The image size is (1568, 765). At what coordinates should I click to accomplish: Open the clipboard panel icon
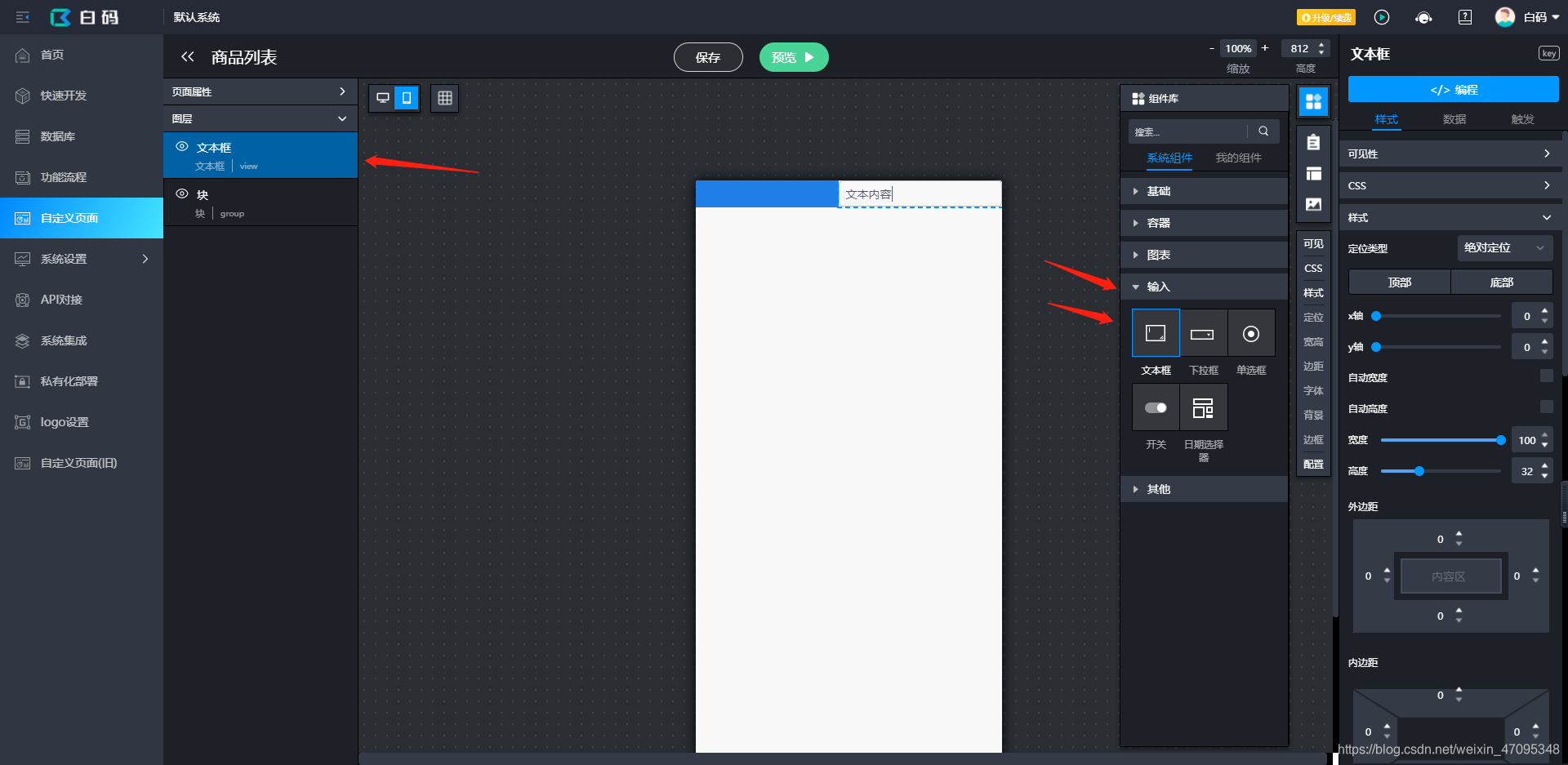click(x=1313, y=142)
